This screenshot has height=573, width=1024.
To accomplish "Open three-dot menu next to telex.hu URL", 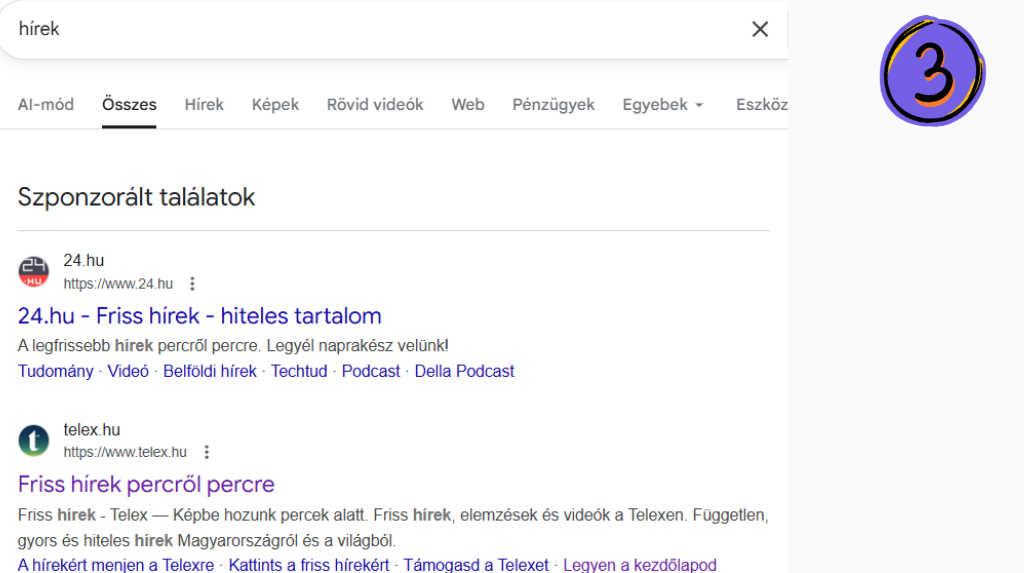I will point(207,452).
